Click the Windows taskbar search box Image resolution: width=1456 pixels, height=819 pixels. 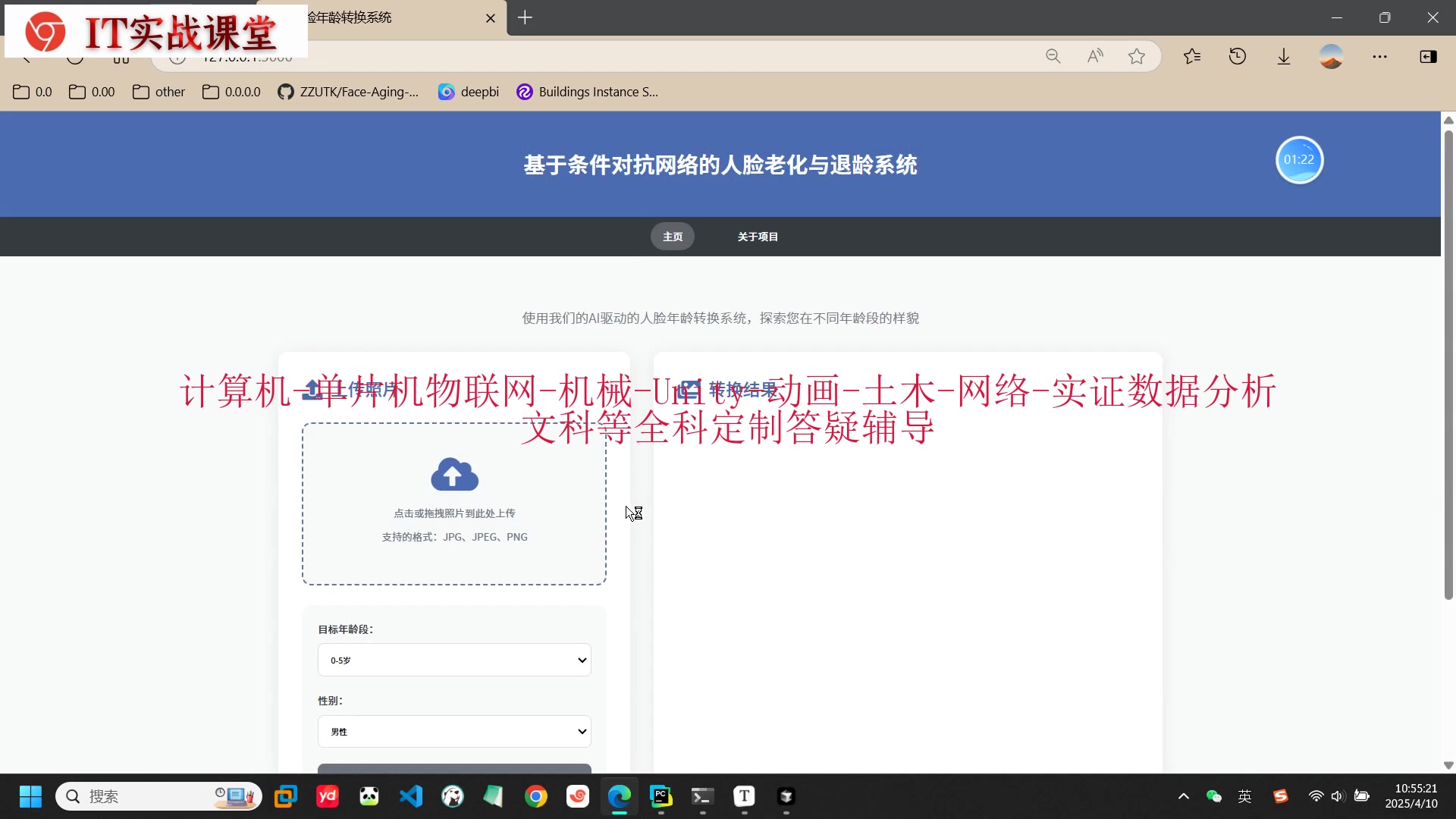coord(144,796)
